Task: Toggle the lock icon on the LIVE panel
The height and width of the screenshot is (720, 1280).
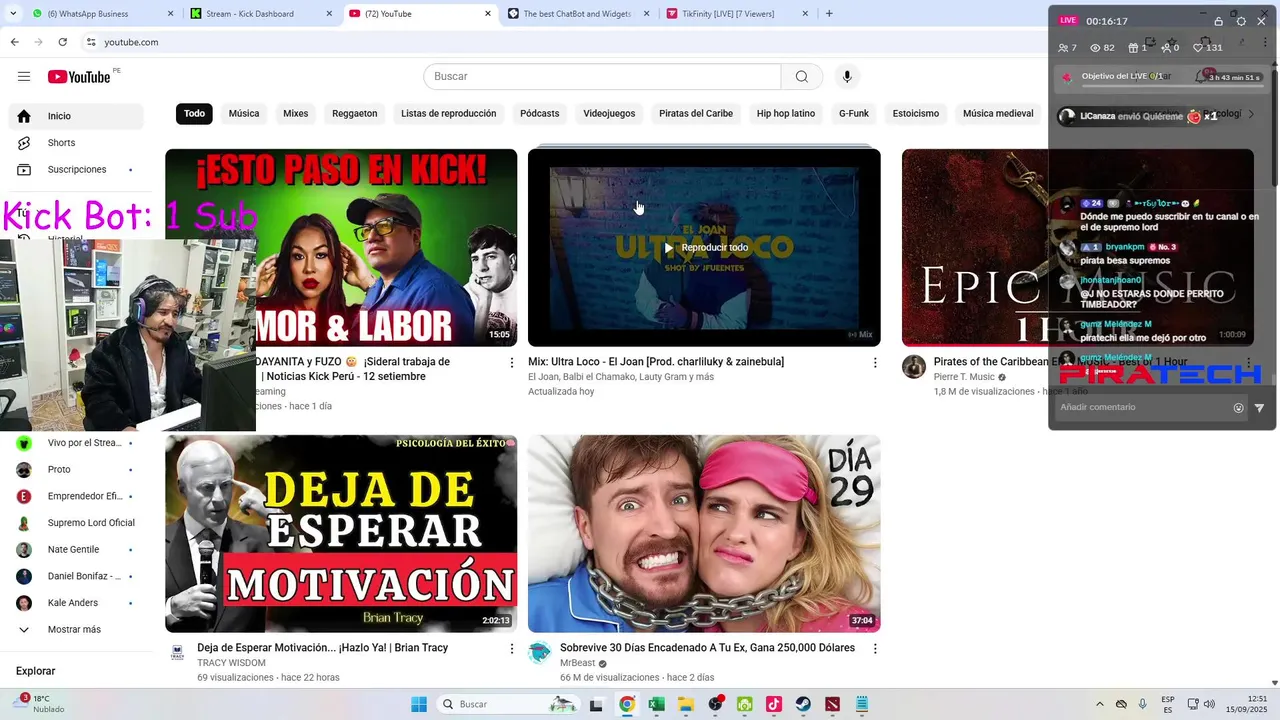Action: (1218, 21)
